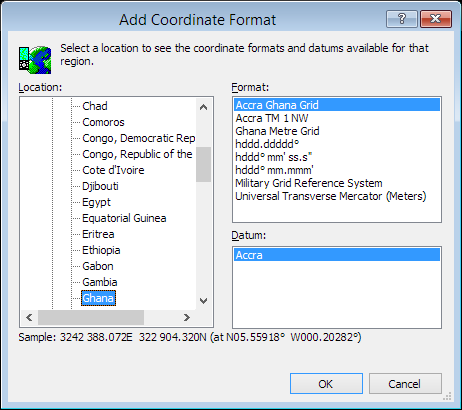Close the Add Coordinate Format dialog
Screen dimensions: 462x410
[436, 19]
